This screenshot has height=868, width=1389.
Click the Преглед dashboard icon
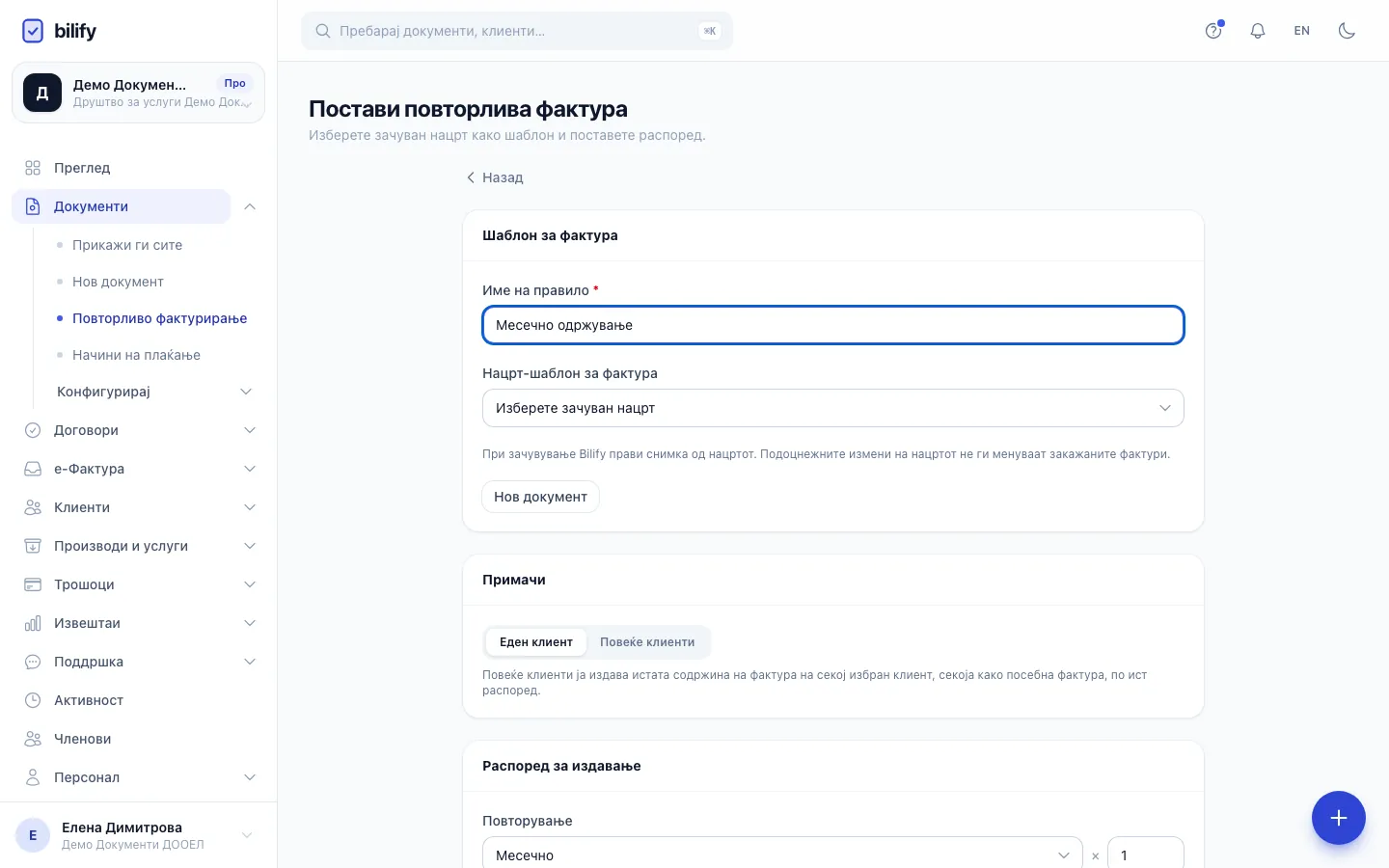click(x=33, y=168)
